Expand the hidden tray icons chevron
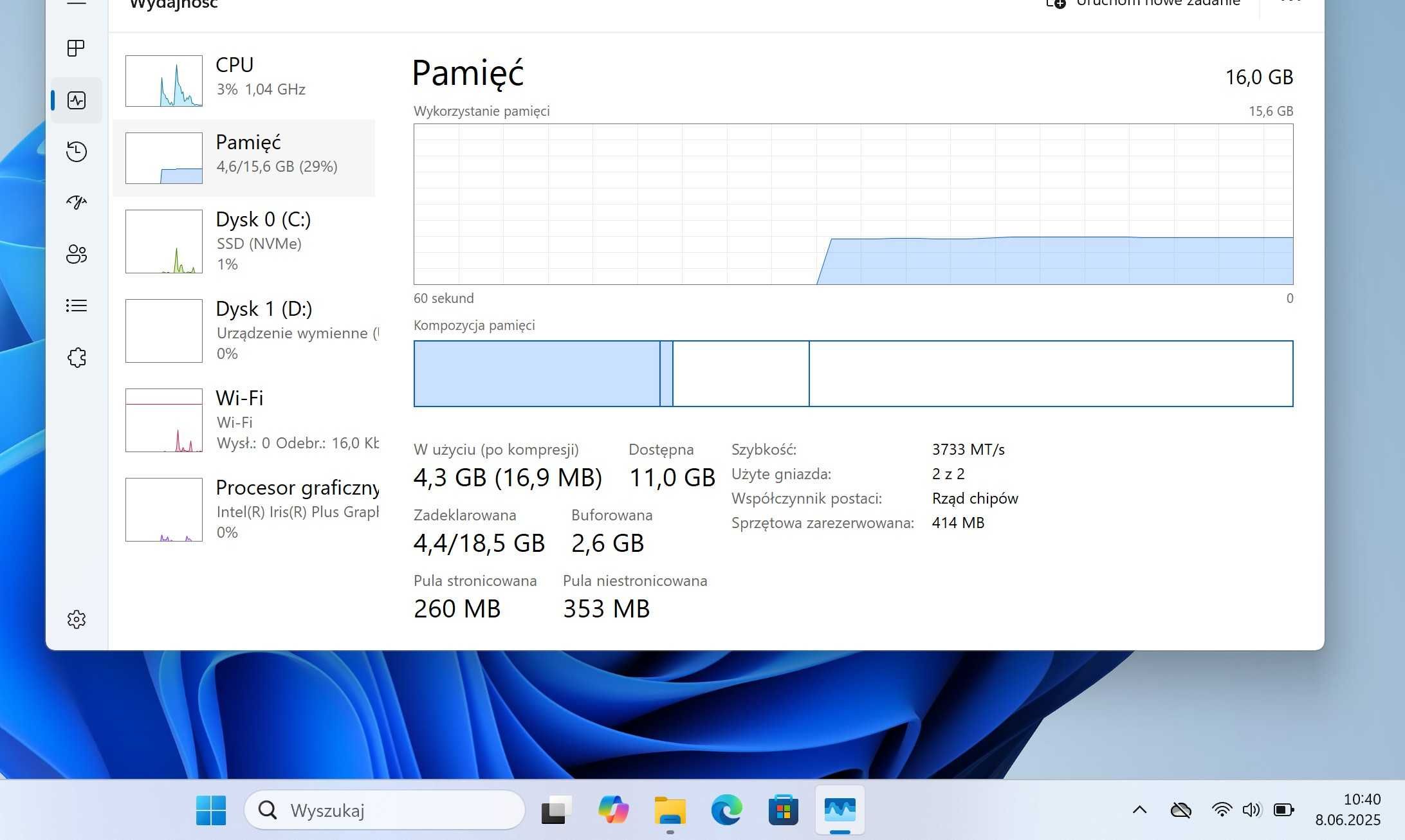The width and height of the screenshot is (1405, 840). pos(1139,810)
